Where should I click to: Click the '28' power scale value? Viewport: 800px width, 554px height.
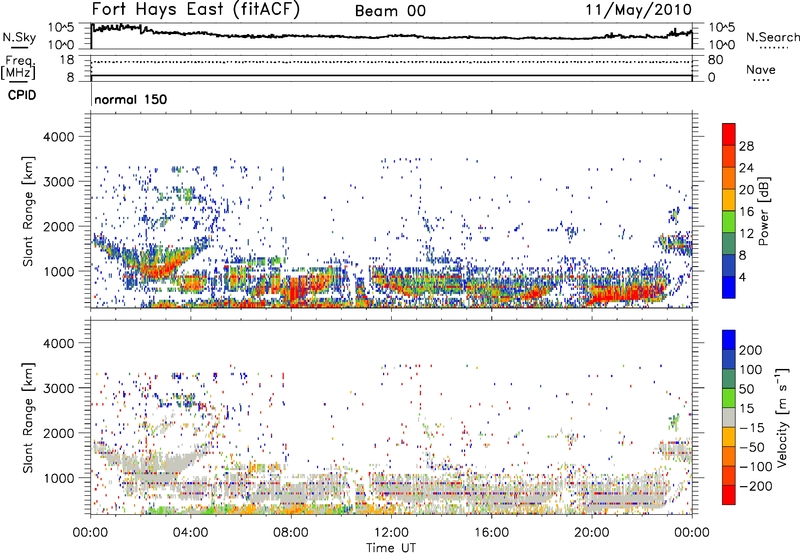click(746, 146)
